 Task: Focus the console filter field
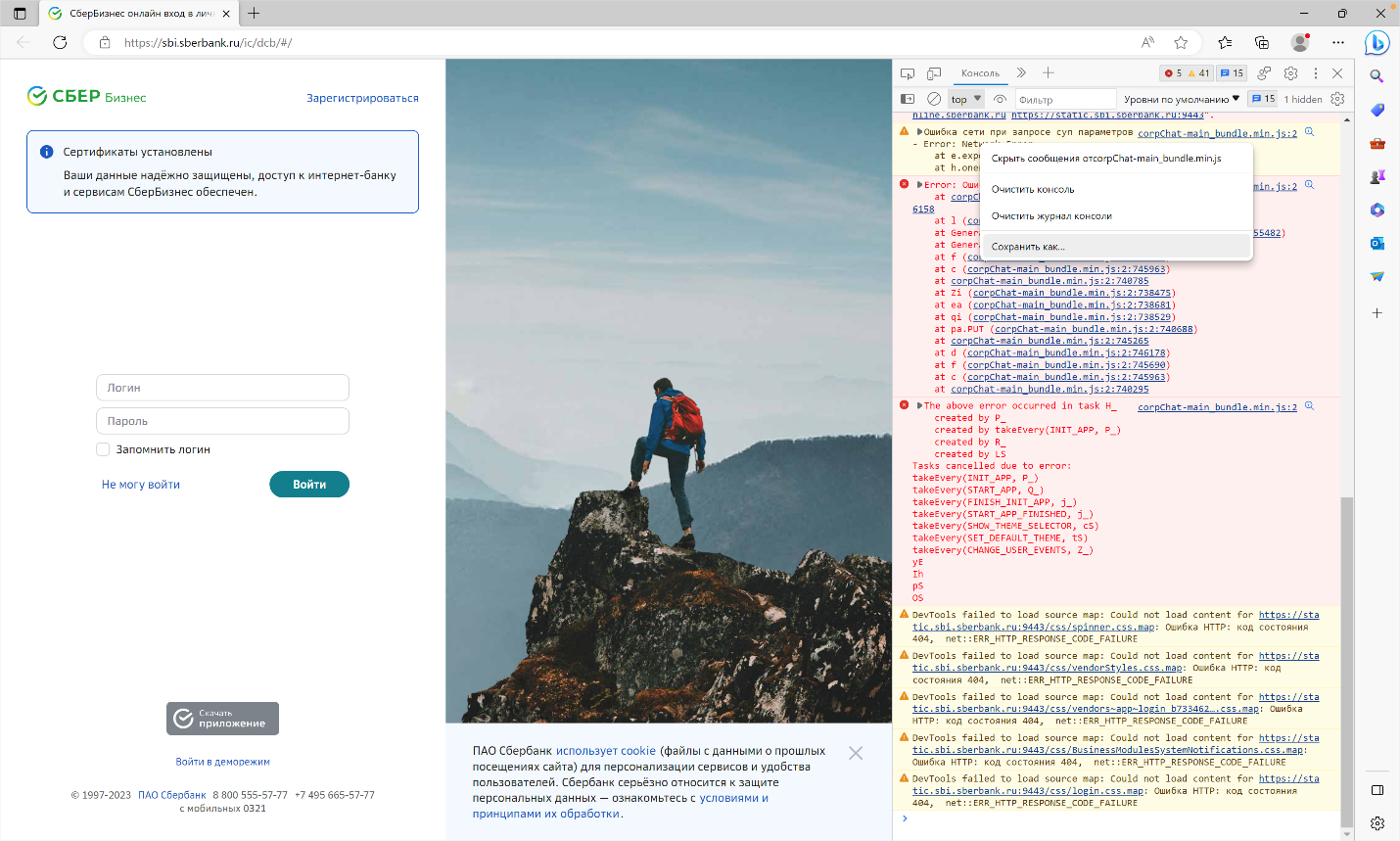pyautogui.click(x=1065, y=99)
